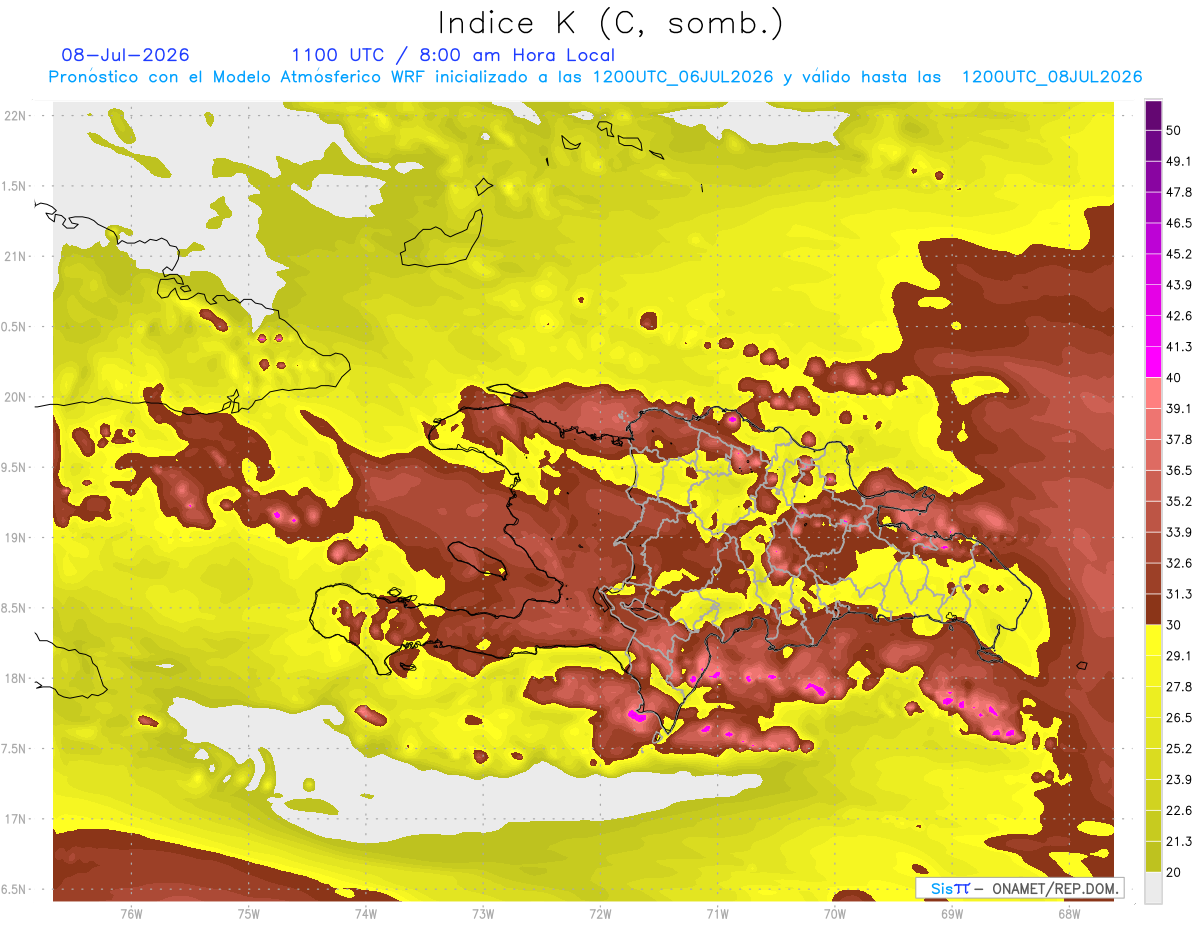1200x927 pixels.
Task: Click the latitude label "22N"
Action: (16, 116)
